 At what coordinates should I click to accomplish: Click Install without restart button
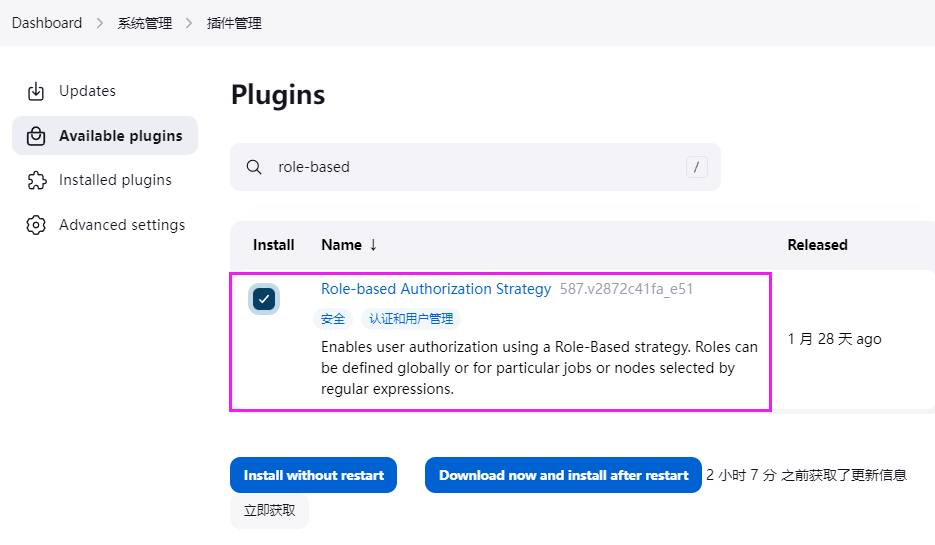pyautogui.click(x=313, y=475)
